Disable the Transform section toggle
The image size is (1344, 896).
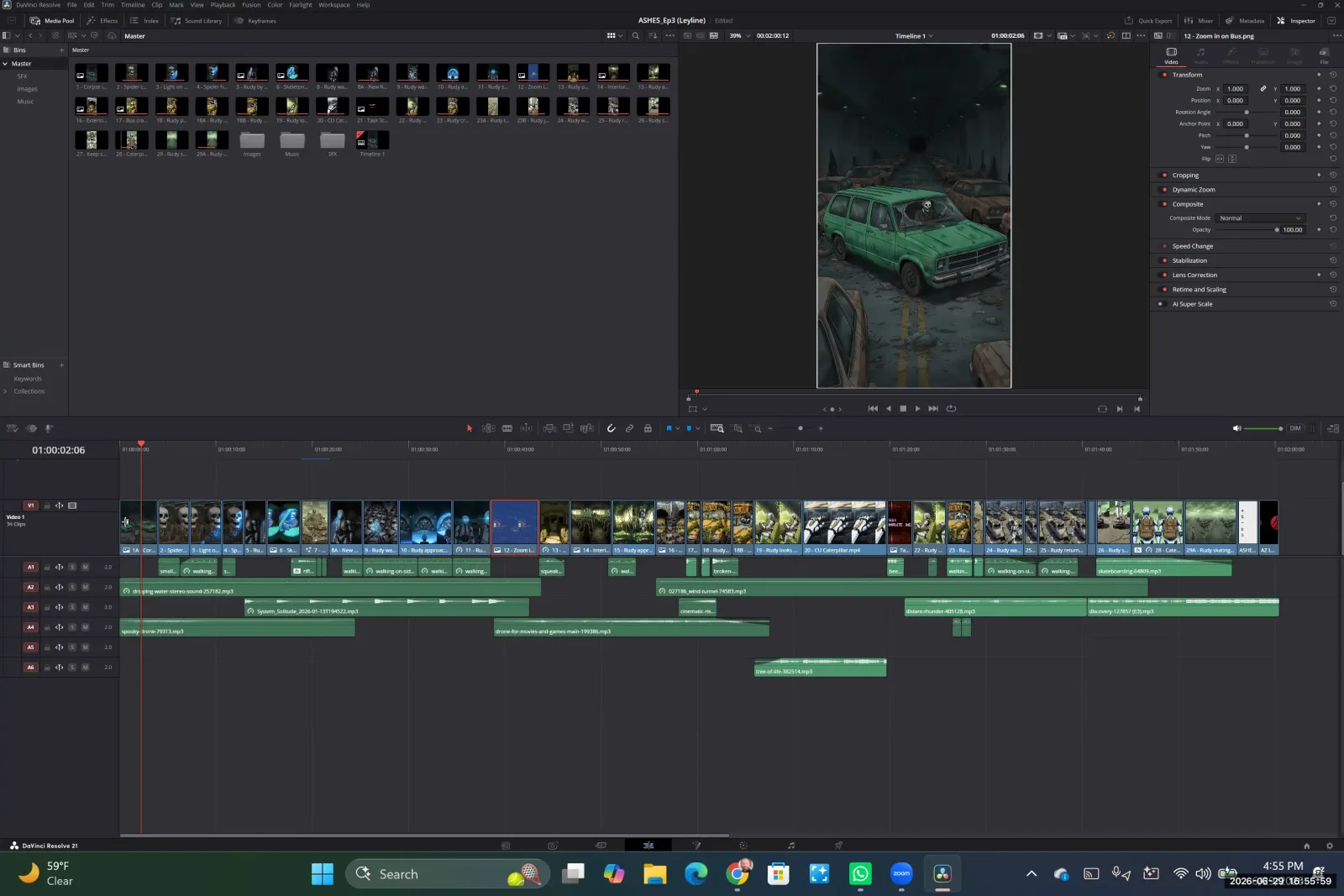coord(1164,75)
